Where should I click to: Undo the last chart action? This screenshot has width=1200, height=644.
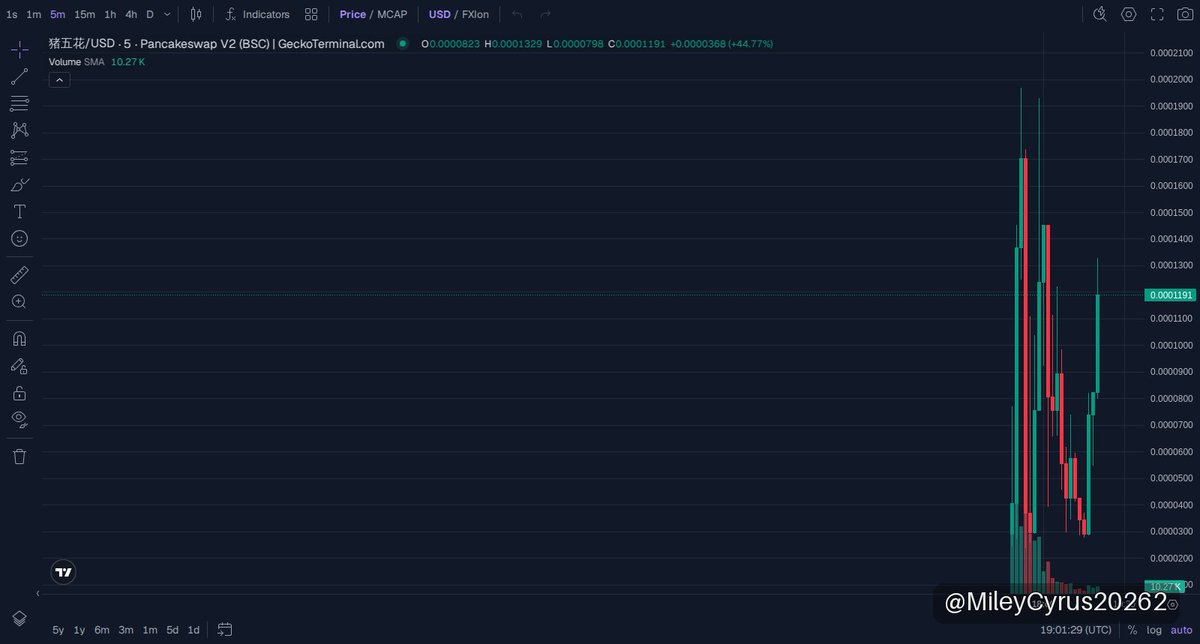(517, 14)
